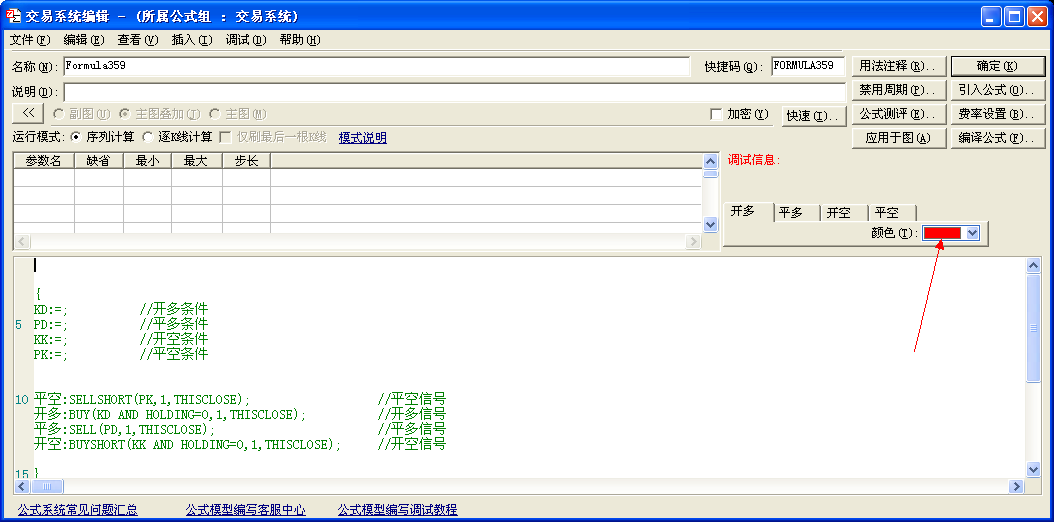
Task: Open the 公式模型编写调试教程 link
Action: pyautogui.click(x=397, y=510)
